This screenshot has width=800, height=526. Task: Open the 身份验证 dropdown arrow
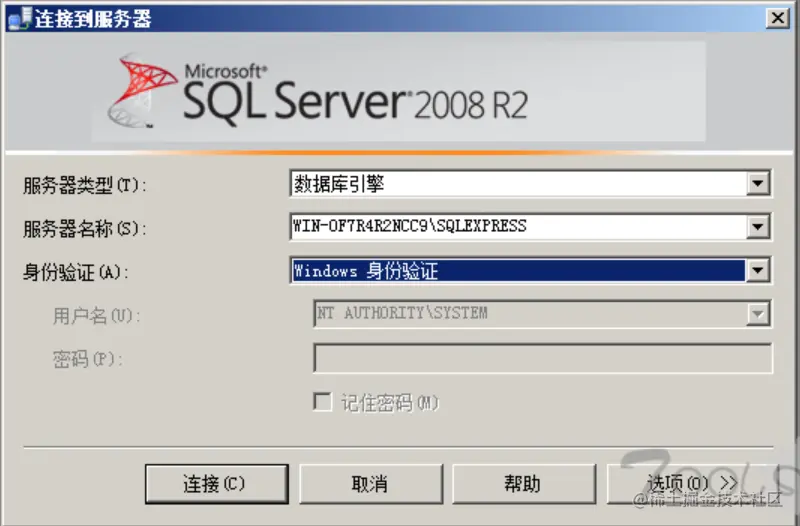(758, 270)
